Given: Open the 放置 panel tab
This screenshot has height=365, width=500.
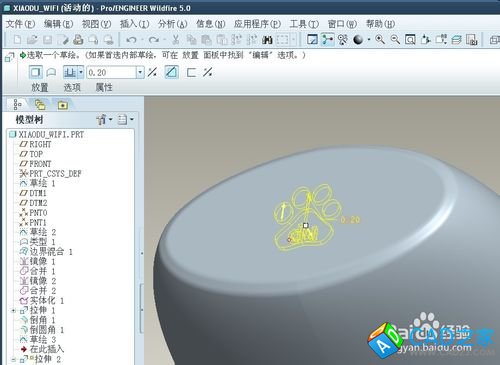Looking at the screenshot, I should click(40, 87).
